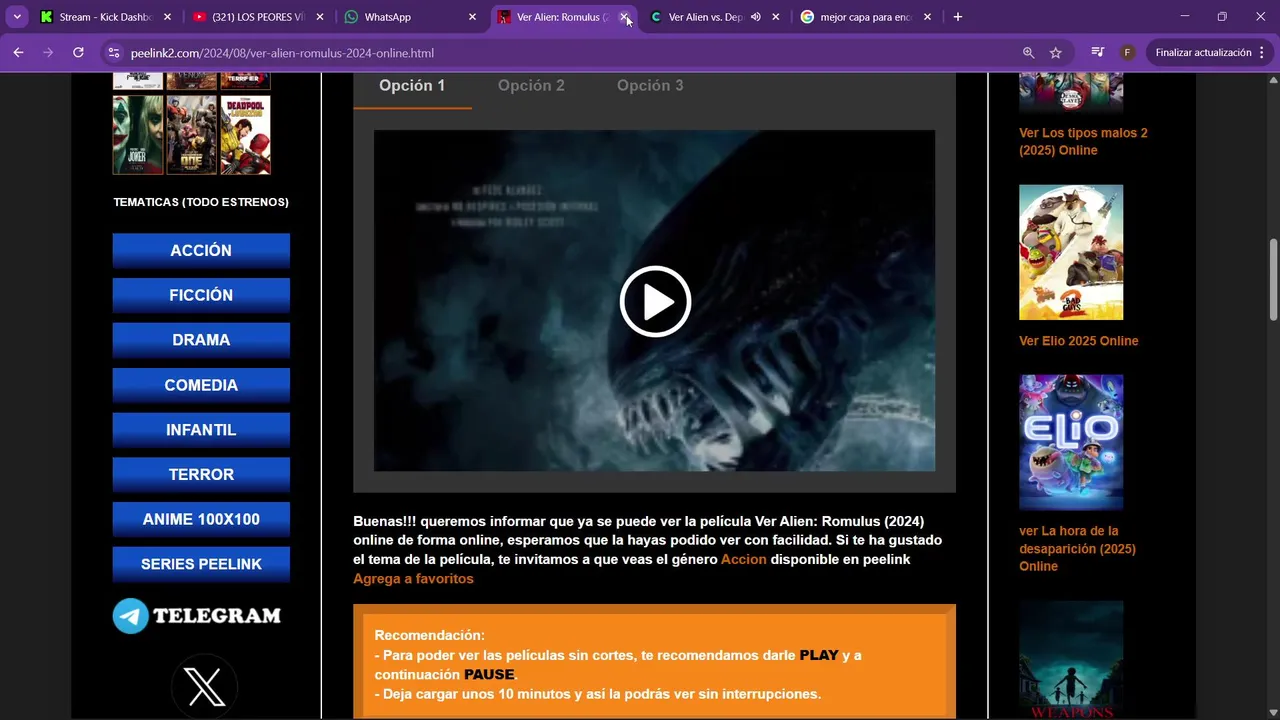Play the Alien Romulus video
1280x720 pixels.
(x=655, y=301)
